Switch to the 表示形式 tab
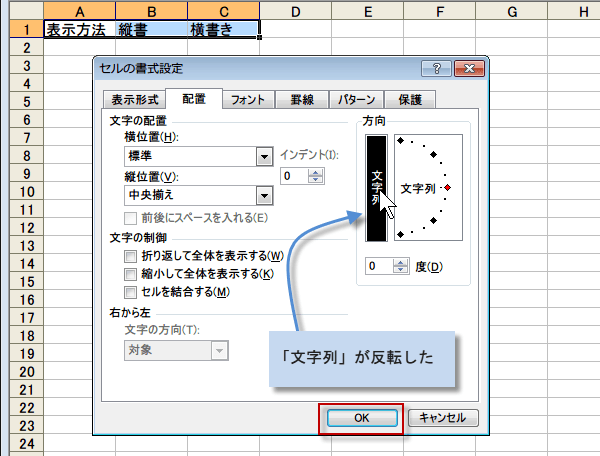The height and width of the screenshot is (456, 600). [x=135, y=100]
